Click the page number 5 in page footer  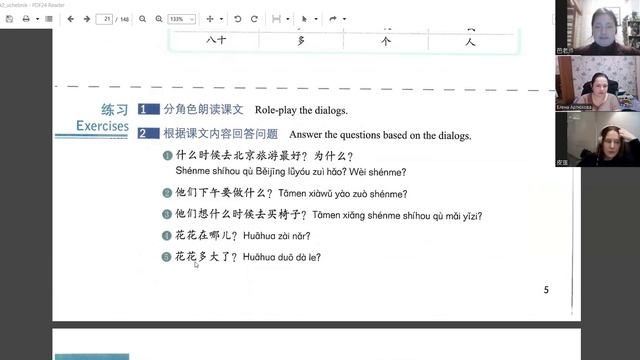[546, 290]
